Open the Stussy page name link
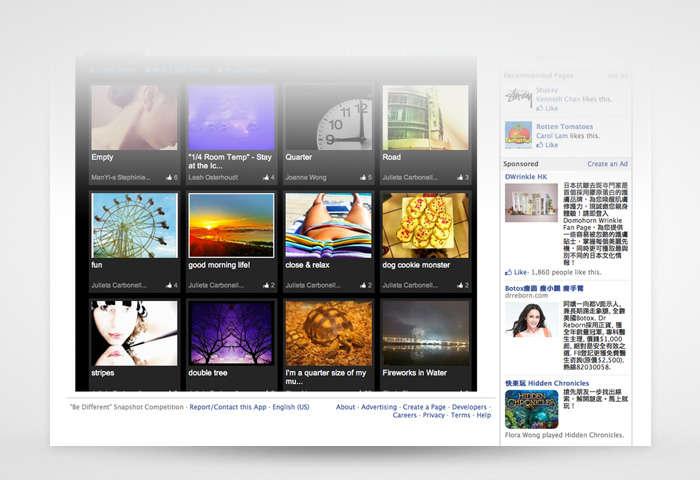This screenshot has height=480, width=700. [547, 90]
